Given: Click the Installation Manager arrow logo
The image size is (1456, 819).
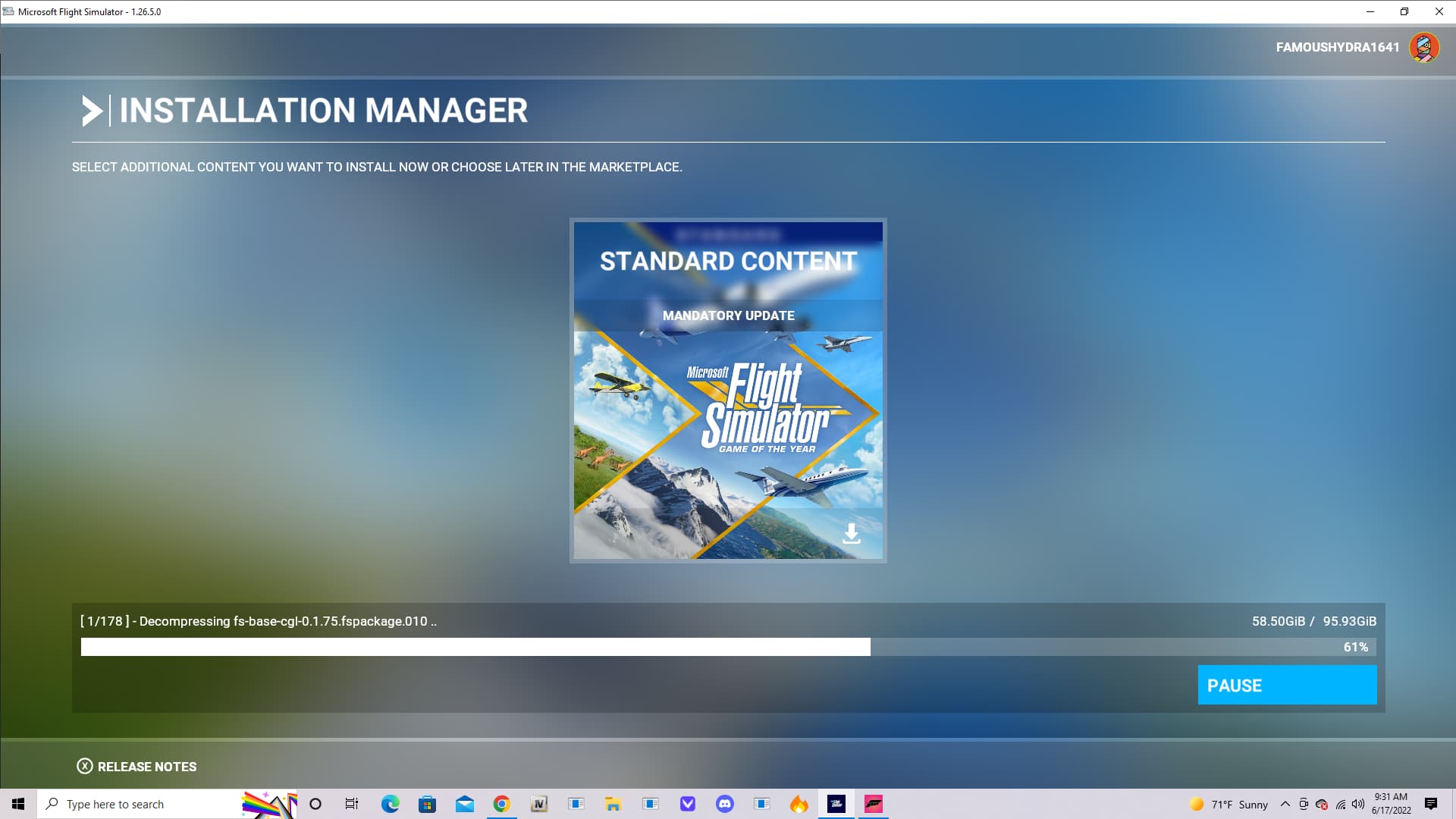Looking at the screenshot, I should coord(92,111).
